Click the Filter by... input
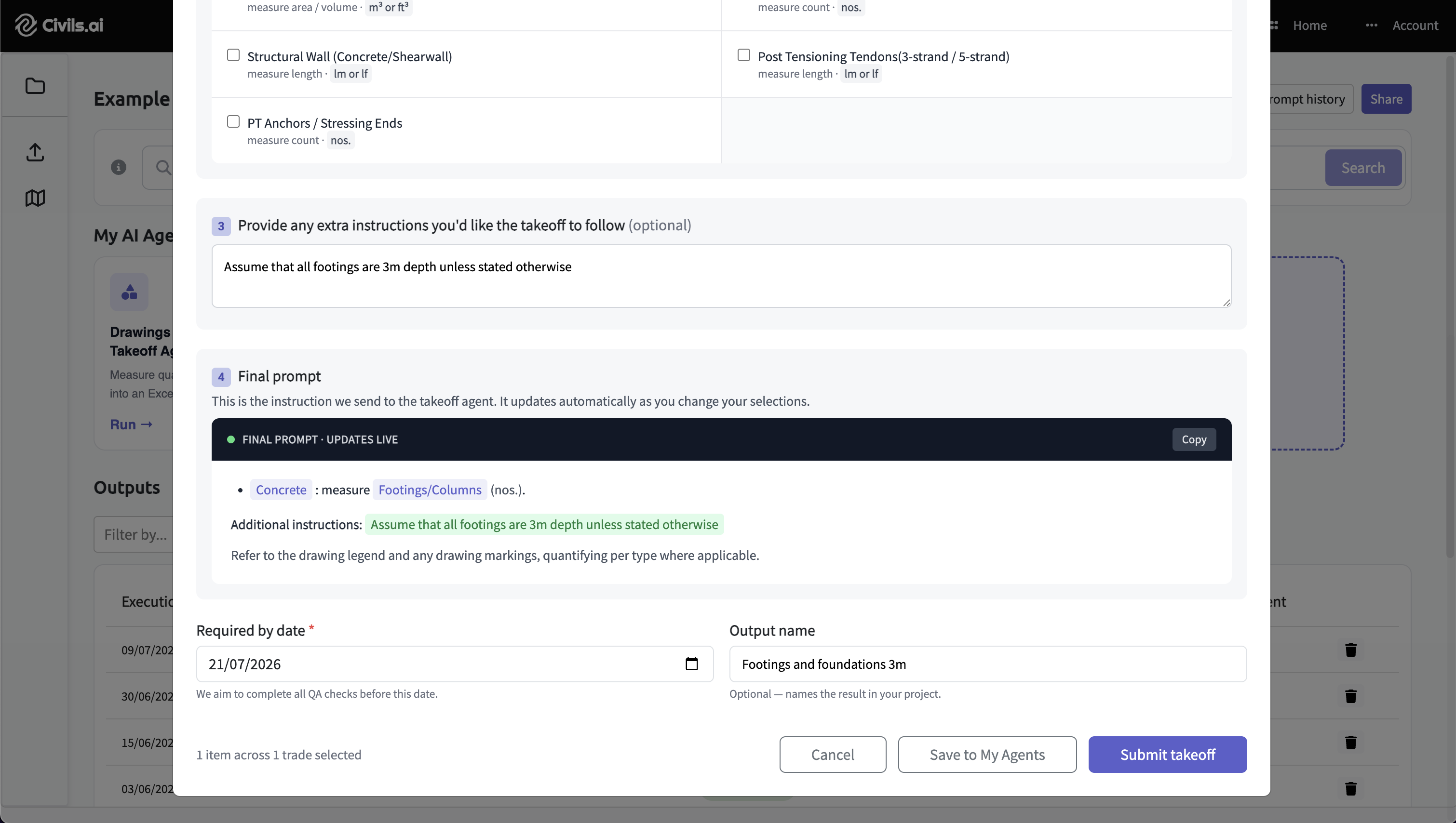The width and height of the screenshot is (1456, 823). coord(135,534)
